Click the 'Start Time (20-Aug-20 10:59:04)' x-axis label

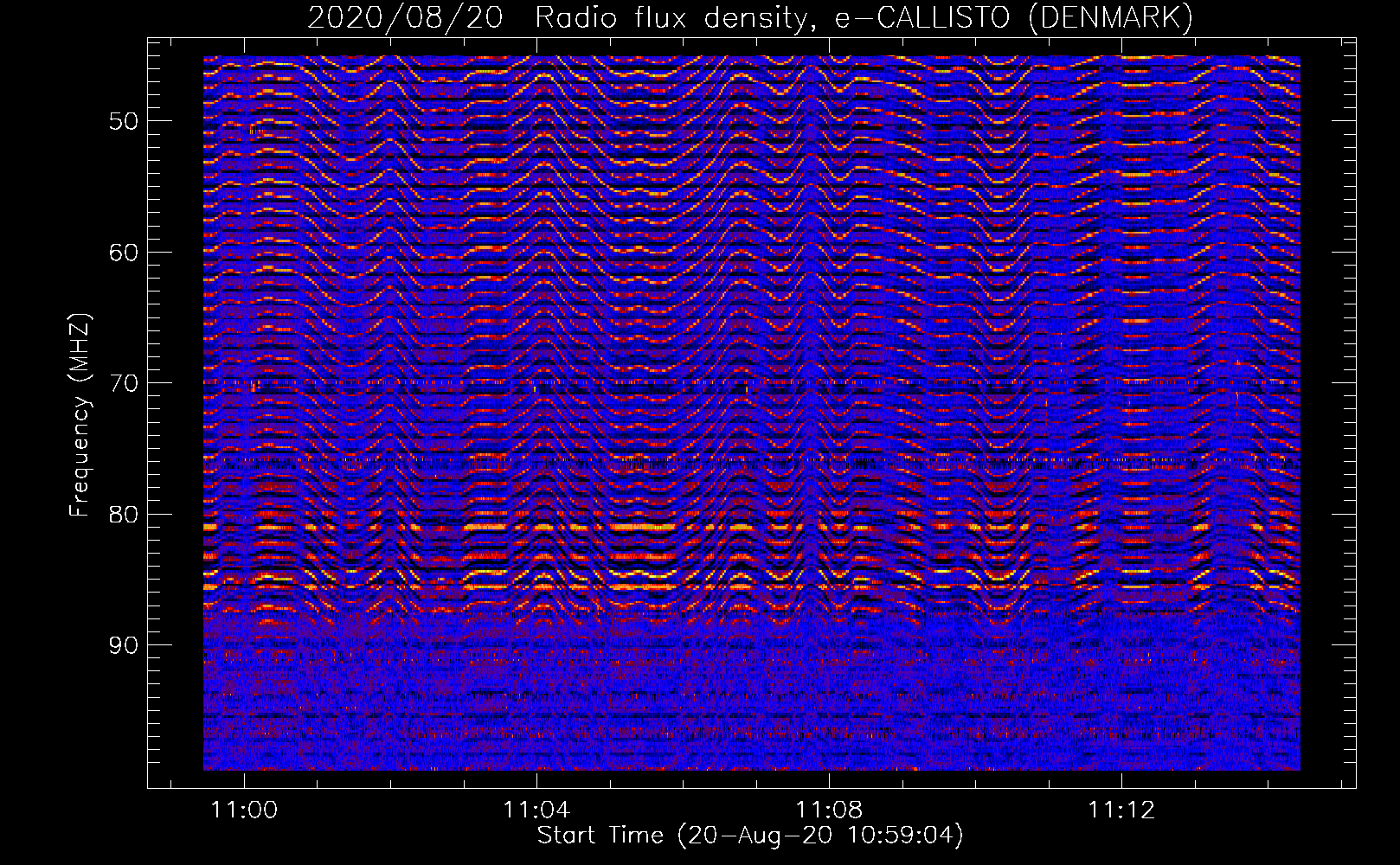click(750, 836)
